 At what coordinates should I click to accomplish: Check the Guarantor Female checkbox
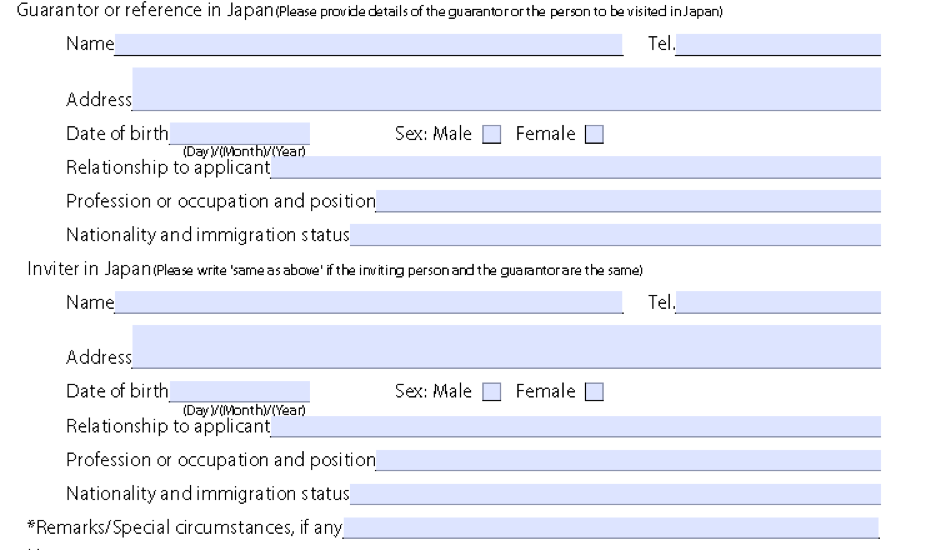pos(594,134)
